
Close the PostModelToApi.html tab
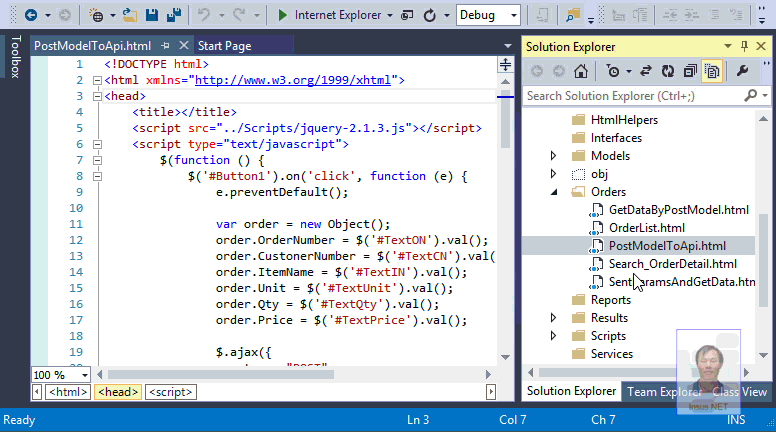point(184,46)
